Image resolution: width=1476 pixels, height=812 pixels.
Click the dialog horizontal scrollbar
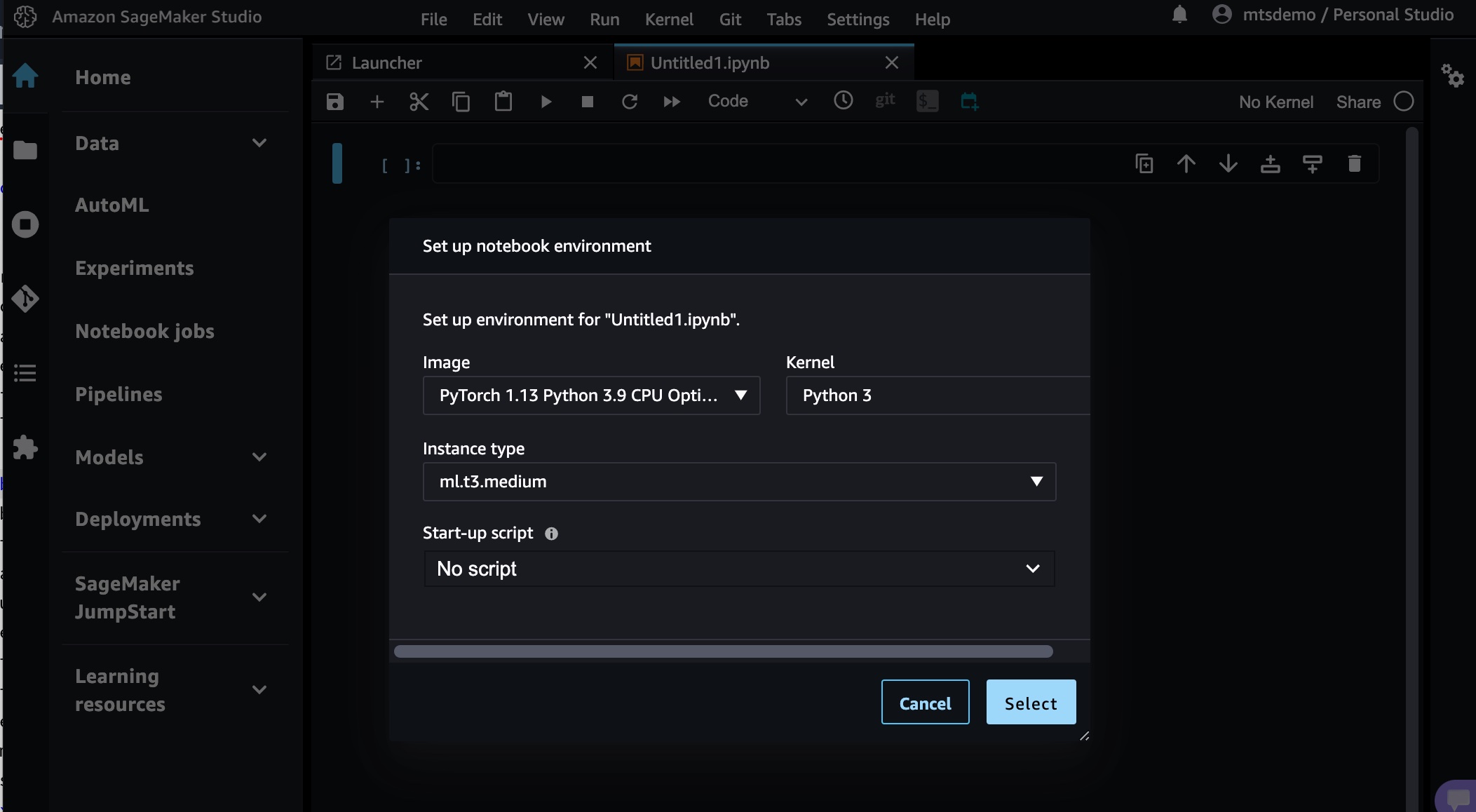[x=723, y=651]
